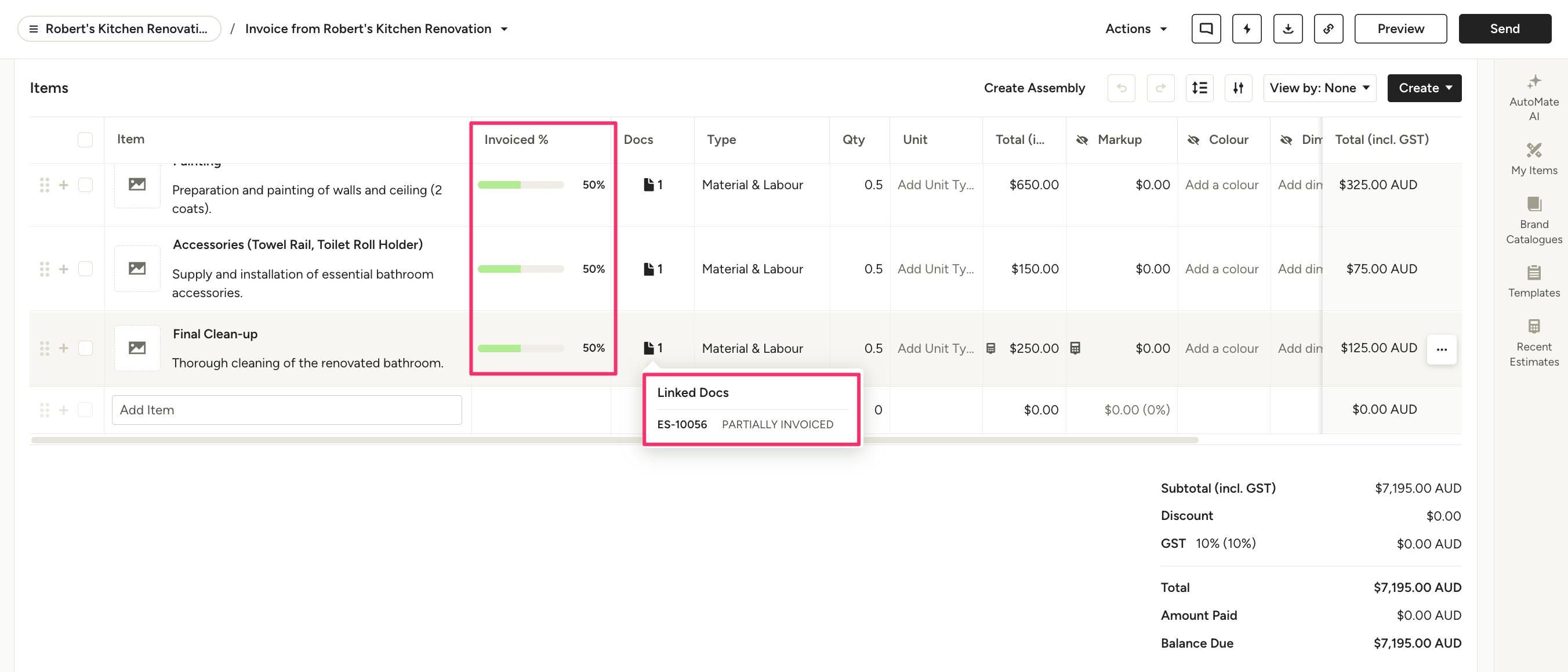Click image placeholder for Accessories item
Image resolution: width=1568 pixels, height=672 pixels.
click(x=137, y=269)
